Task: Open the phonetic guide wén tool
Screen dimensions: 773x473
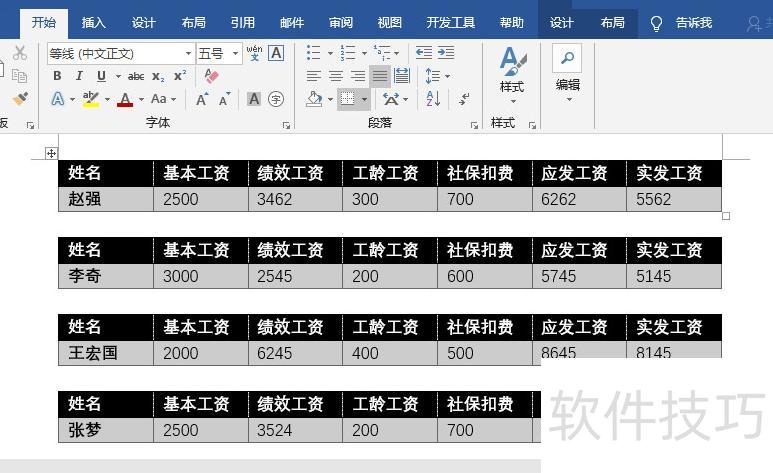Action: coord(254,53)
